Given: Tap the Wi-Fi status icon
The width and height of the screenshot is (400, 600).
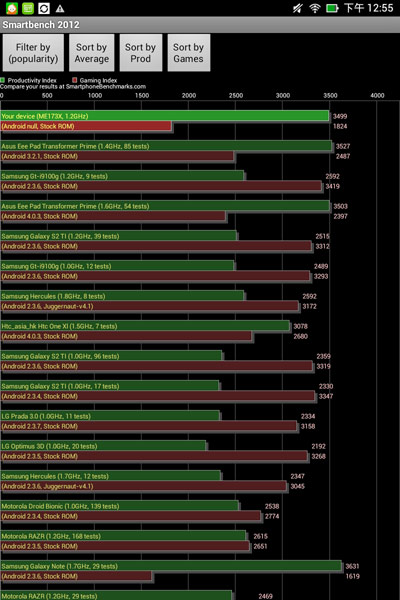Looking at the screenshot, I should tap(315, 8).
